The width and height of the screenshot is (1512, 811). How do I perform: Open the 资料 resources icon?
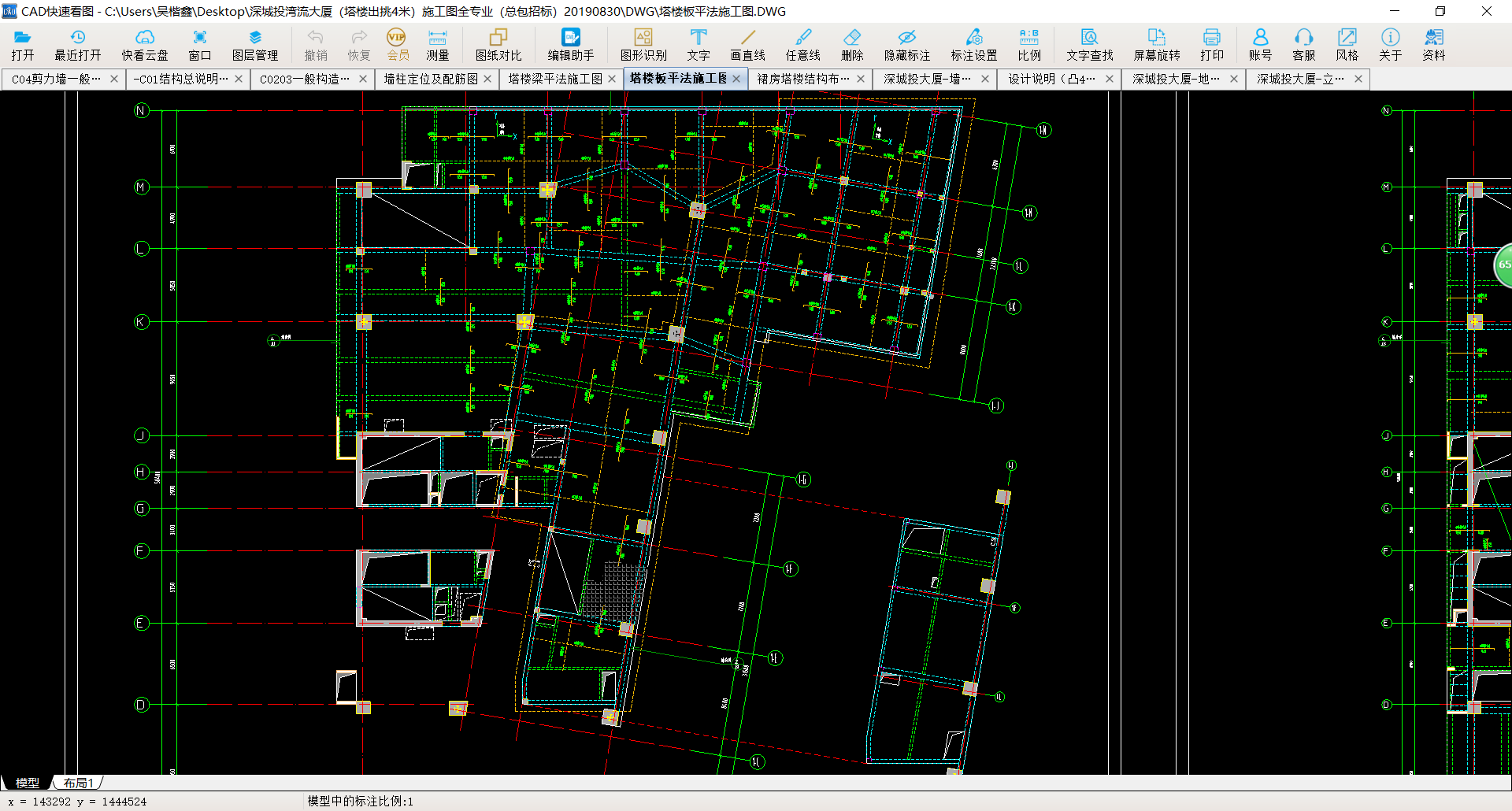tap(1434, 45)
